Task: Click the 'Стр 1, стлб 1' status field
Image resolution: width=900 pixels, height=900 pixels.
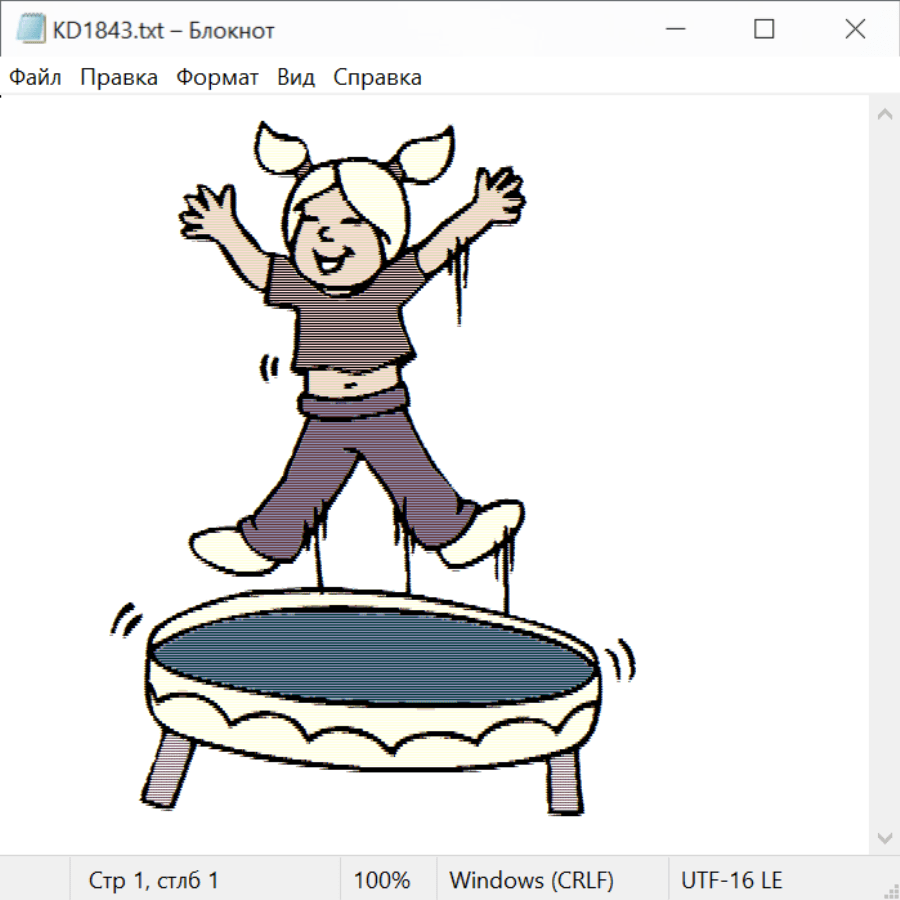Action: [154, 881]
